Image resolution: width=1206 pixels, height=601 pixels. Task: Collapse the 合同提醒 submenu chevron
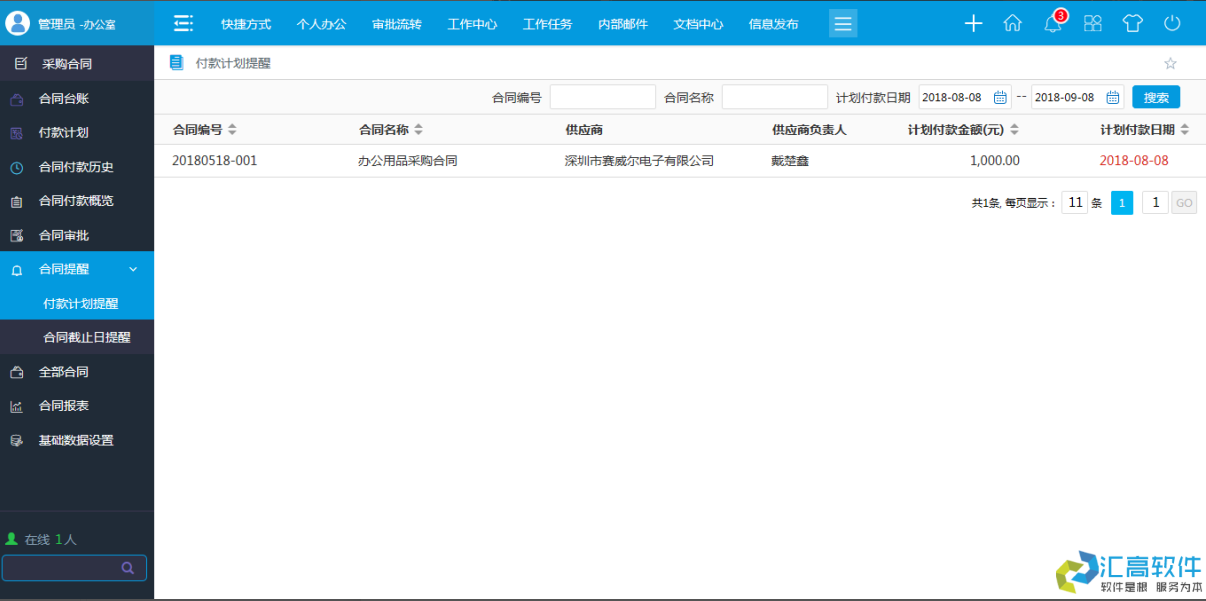133,269
